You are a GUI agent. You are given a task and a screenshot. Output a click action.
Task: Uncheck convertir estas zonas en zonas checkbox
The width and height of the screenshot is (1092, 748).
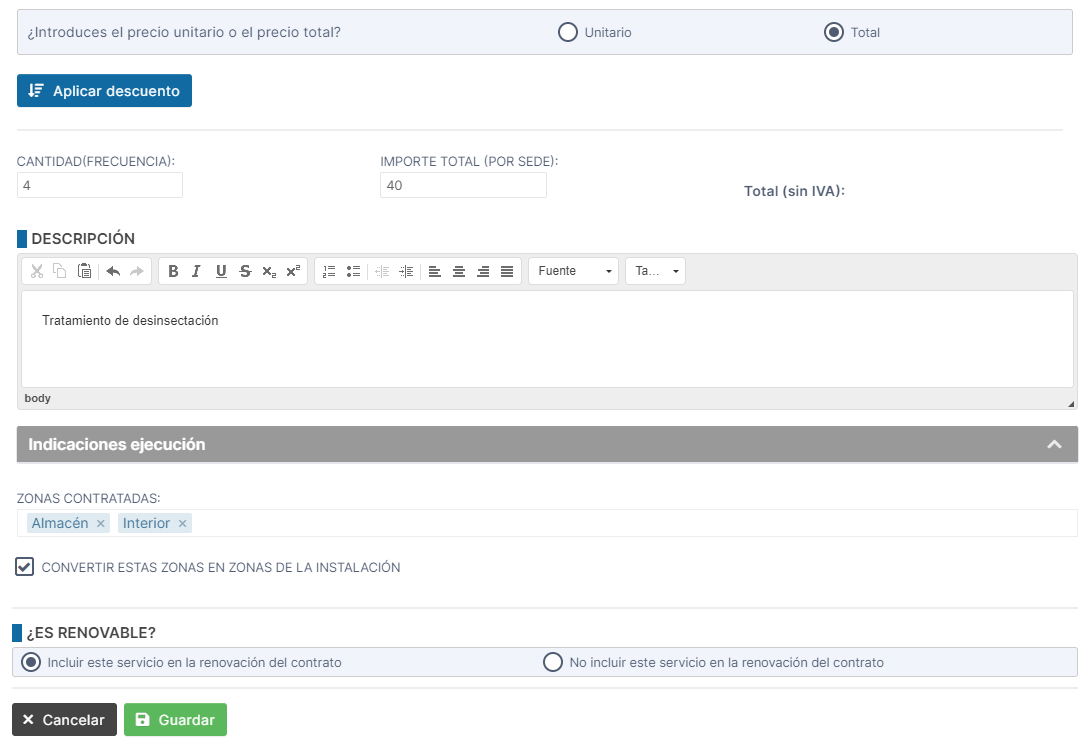[25, 567]
